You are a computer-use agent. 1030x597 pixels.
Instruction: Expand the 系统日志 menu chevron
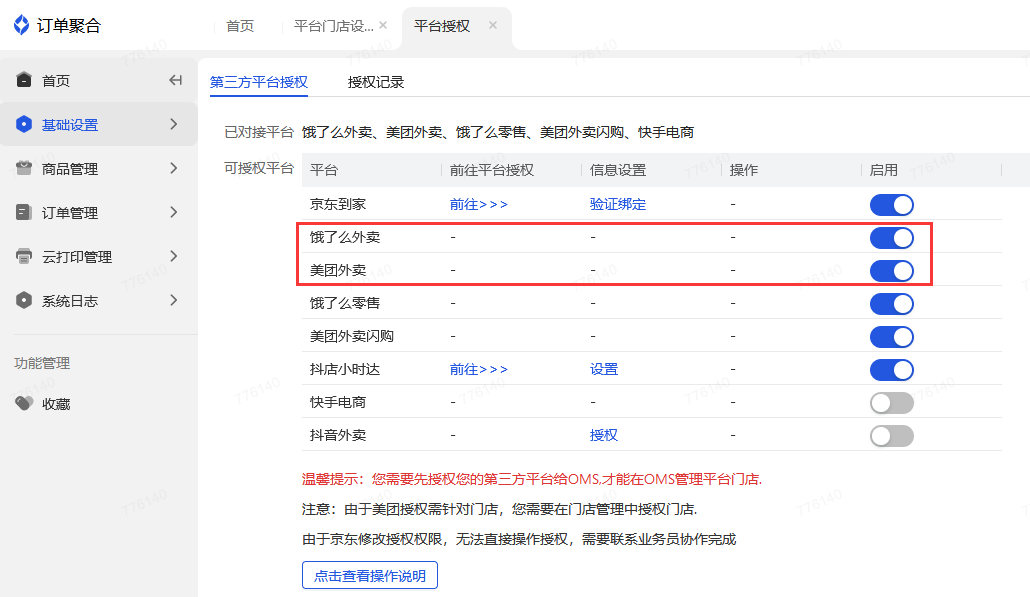click(x=173, y=300)
